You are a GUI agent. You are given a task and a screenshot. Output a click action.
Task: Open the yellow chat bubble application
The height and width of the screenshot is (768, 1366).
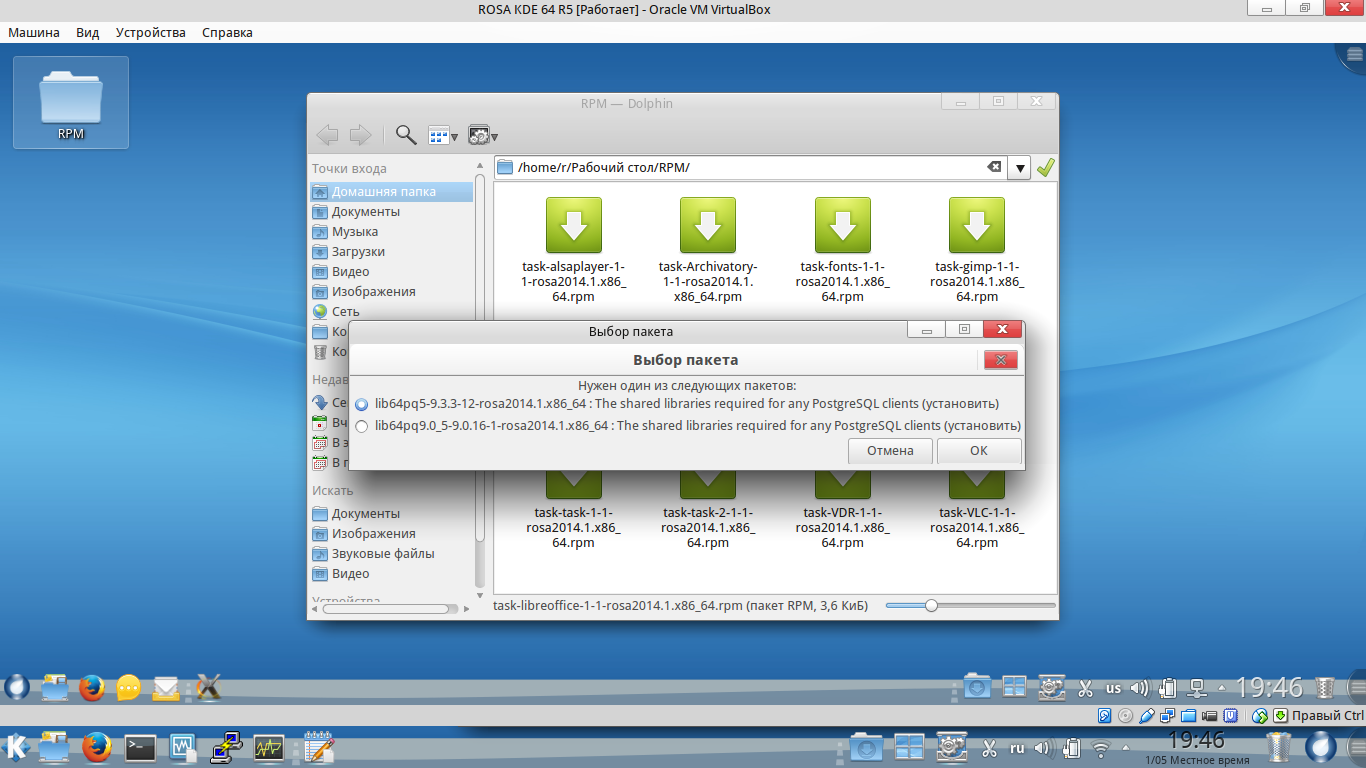coord(128,688)
